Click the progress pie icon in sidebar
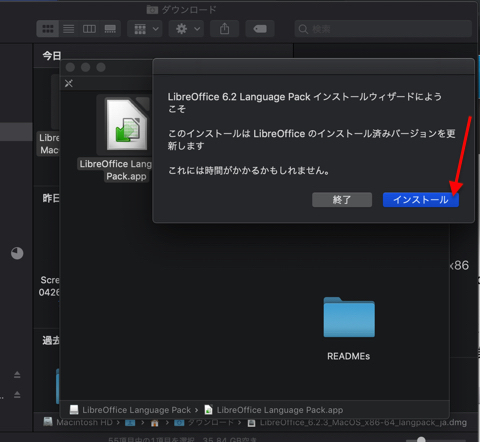Viewport: 480px width, 442px height. click(x=17, y=253)
